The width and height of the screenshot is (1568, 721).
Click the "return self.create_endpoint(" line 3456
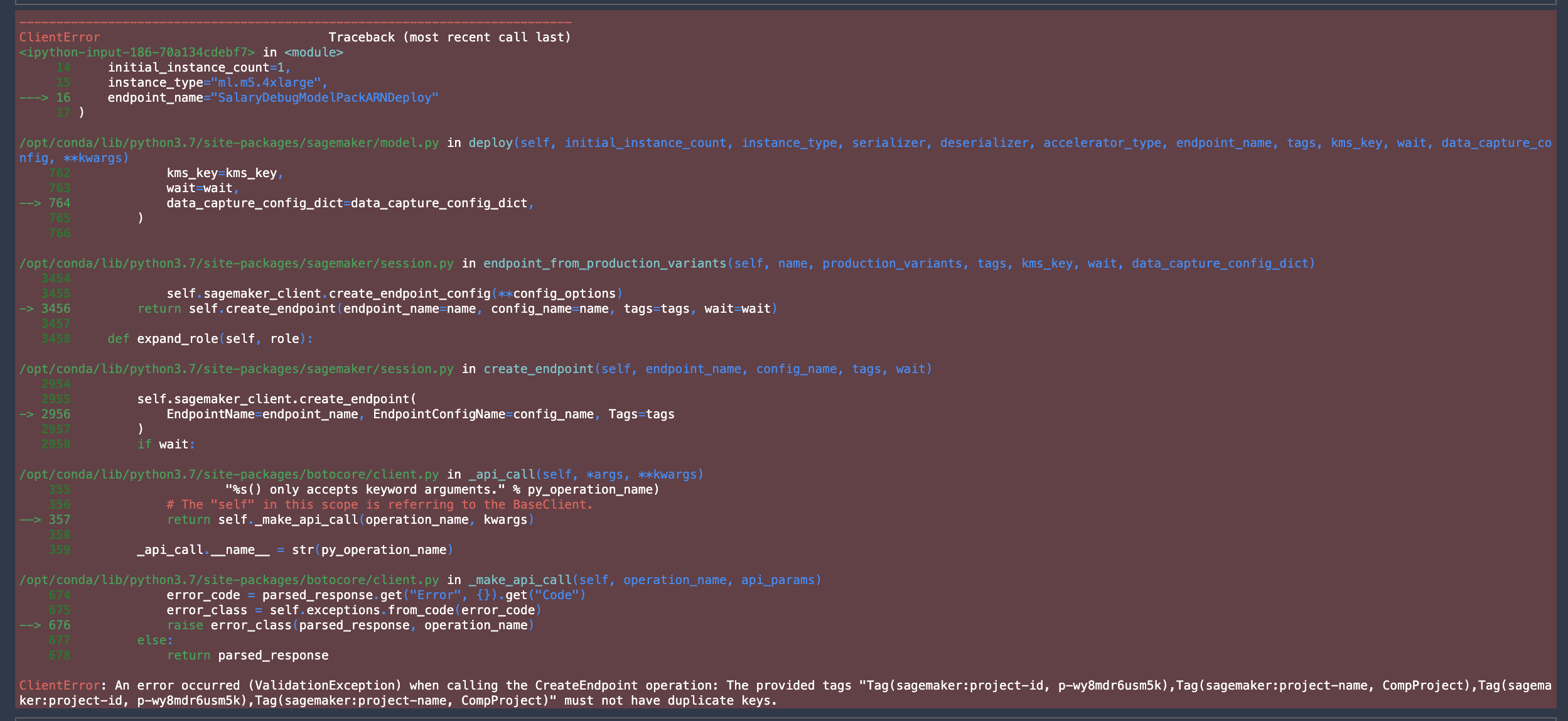(x=457, y=308)
